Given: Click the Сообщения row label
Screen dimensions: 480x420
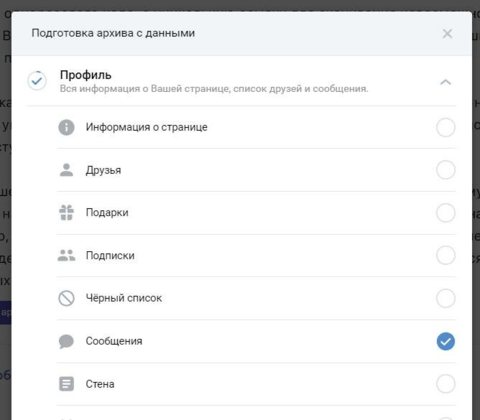Looking at the screenshot, I should coord(114,341).
